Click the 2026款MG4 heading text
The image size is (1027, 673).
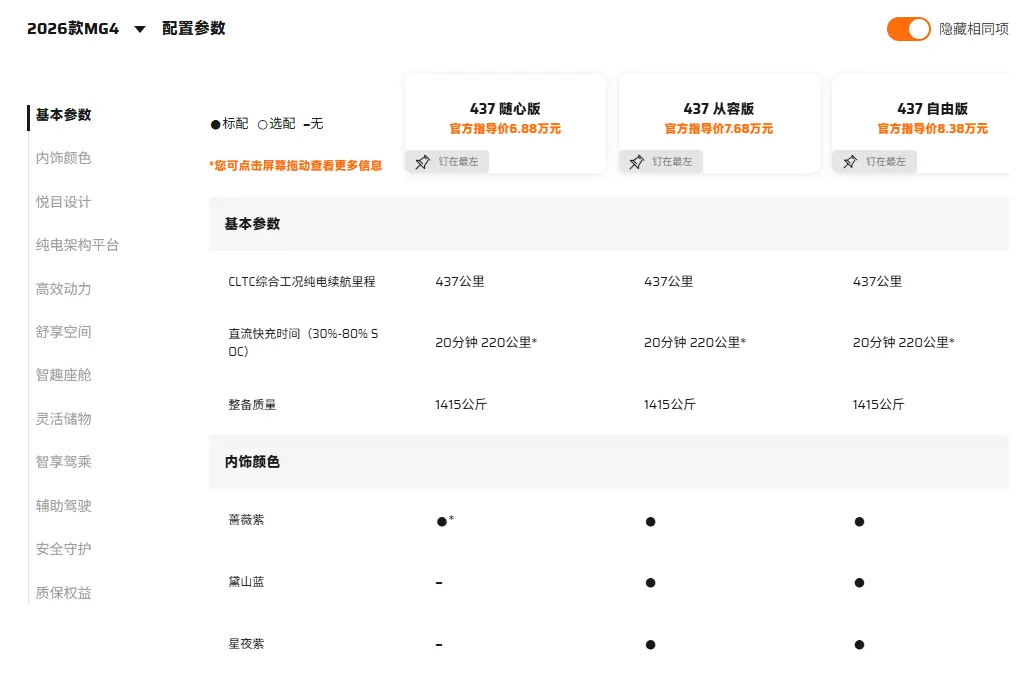(73, 29)
